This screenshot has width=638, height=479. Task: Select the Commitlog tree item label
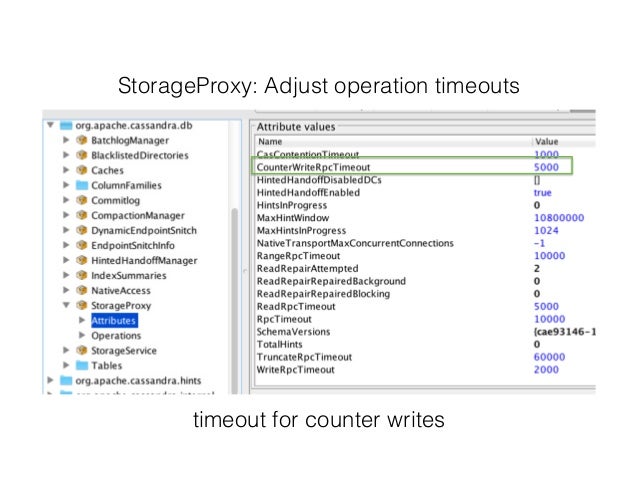tap(115, 200)
